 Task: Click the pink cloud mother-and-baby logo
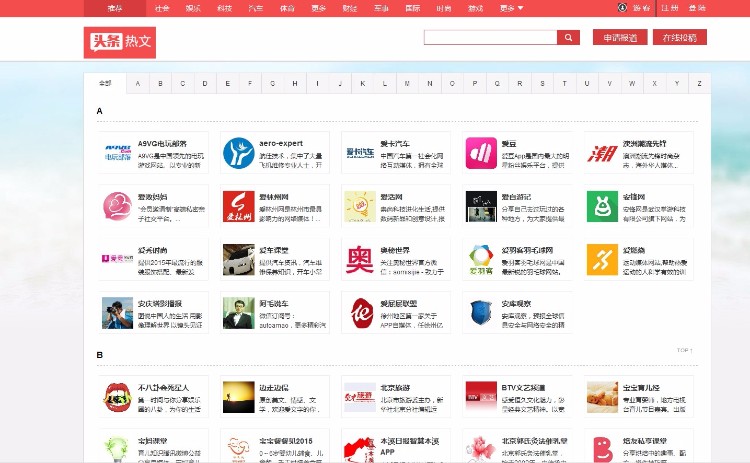pyautogui.click(x=117, y=206)
